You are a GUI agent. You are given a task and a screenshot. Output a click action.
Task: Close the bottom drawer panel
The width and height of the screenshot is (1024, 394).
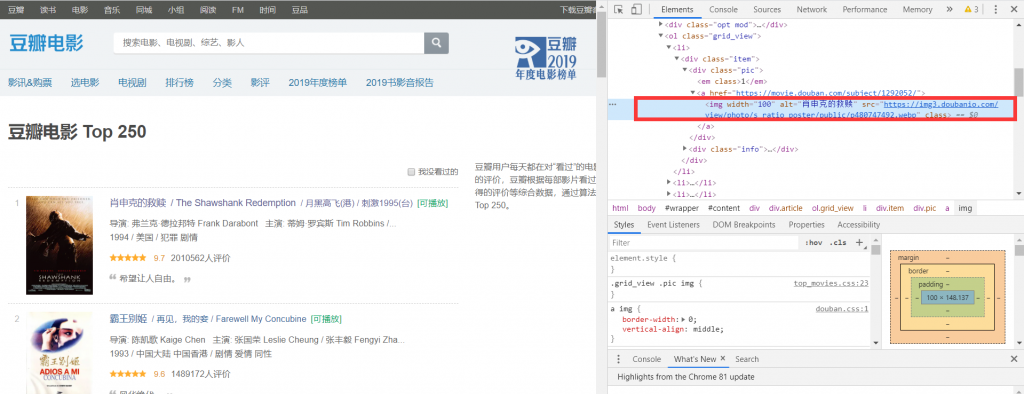click(x=1014, y=359)
